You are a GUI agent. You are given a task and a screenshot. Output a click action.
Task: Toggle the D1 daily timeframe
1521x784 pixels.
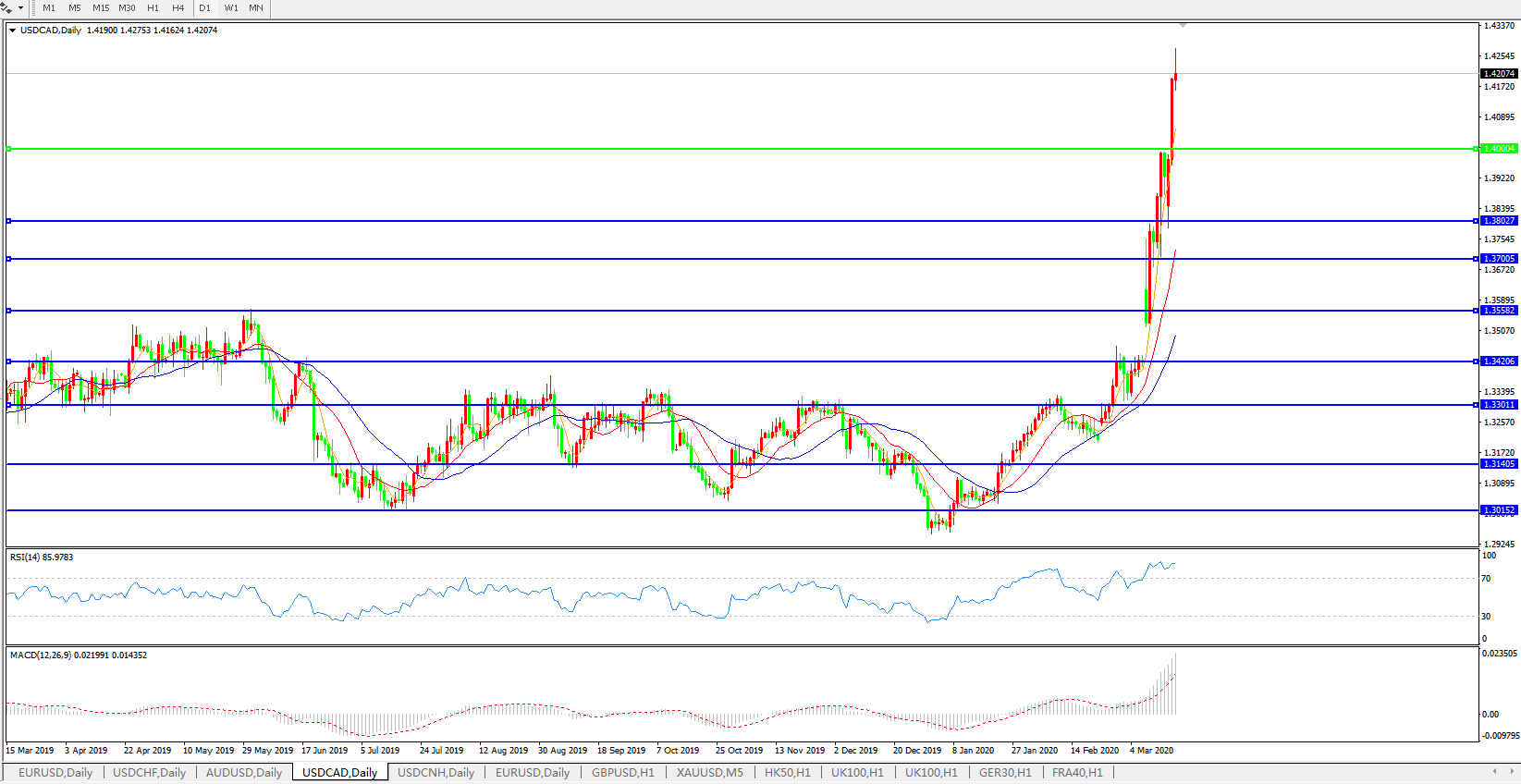[x=205, y=8]
